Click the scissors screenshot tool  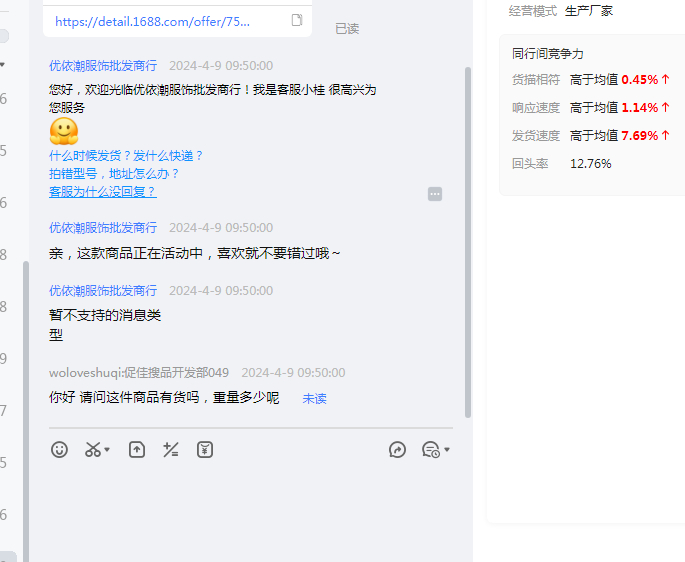(92, 450)
